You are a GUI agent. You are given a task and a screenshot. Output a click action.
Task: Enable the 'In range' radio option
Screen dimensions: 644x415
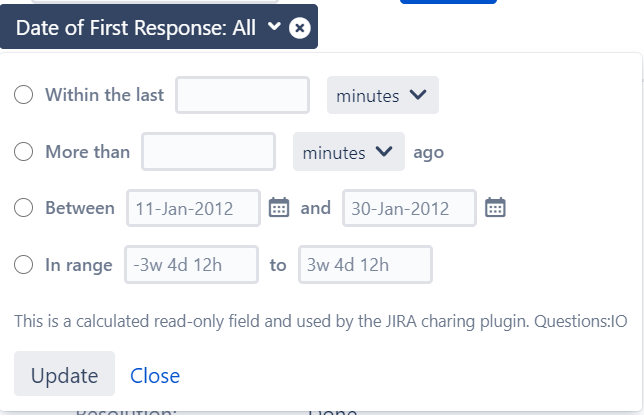(23, 264)
